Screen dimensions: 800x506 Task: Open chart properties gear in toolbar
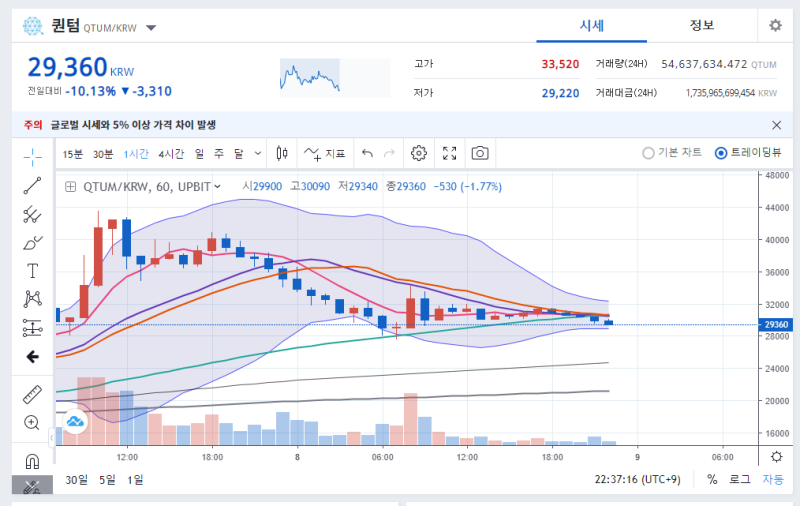click(x=419, y=153)
